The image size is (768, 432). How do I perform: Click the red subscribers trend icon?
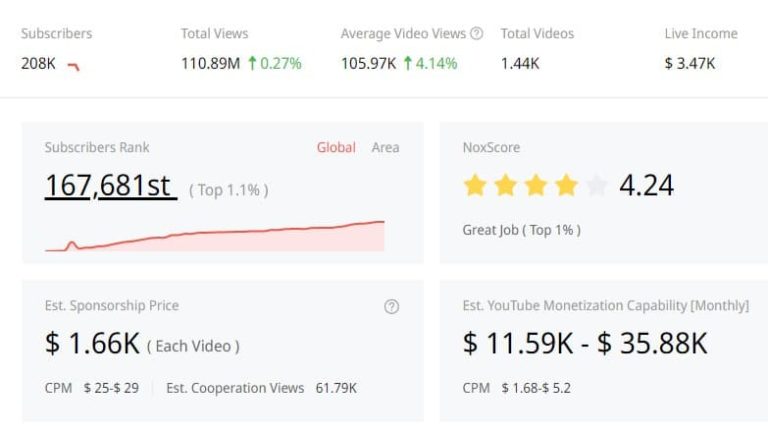tap(73, 66)
